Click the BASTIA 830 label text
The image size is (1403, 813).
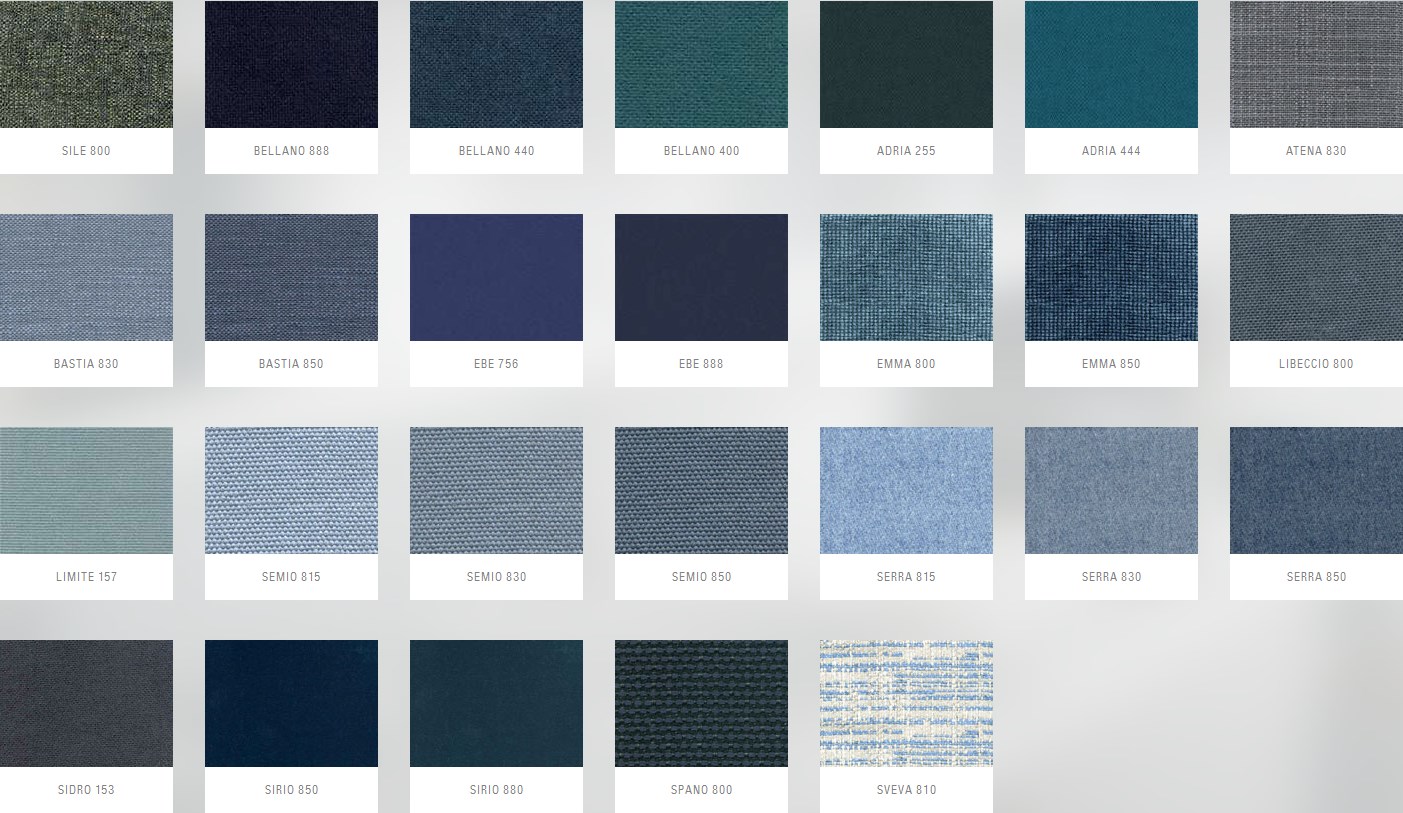(x=86, y=364)
